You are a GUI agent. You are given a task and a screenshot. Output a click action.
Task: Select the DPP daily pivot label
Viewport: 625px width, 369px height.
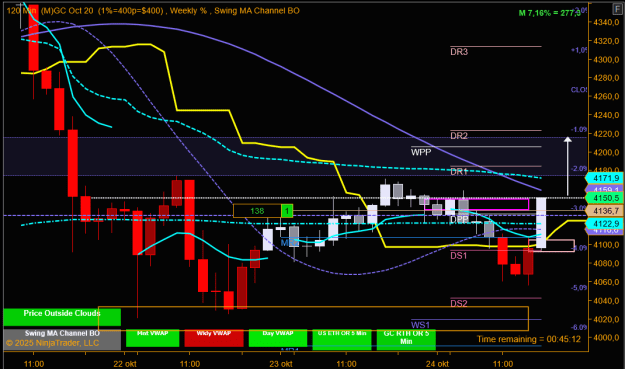pos(459,220)
